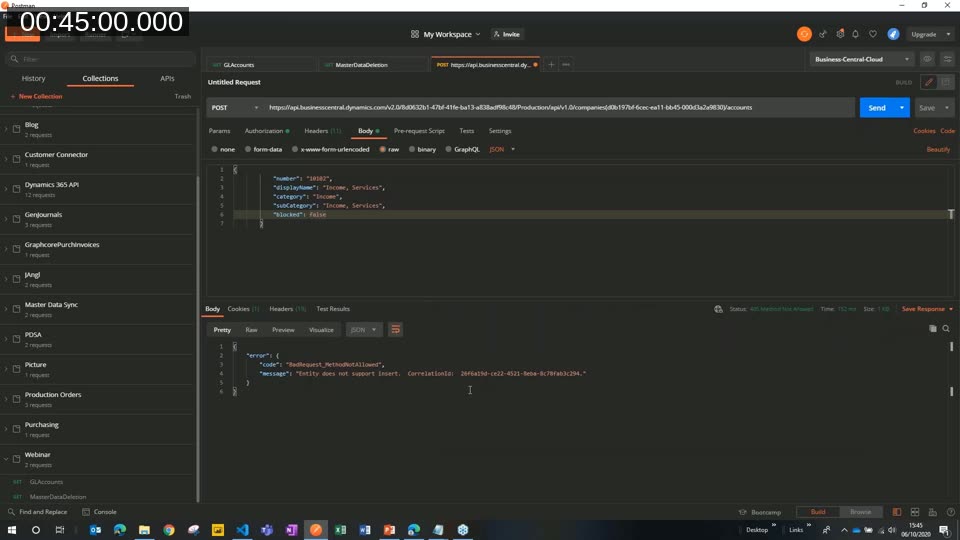Image resolution: width=960 pixels, height=540 pixels.
Task: Click the blue rocket avatar icon
Action: [893, 34]
